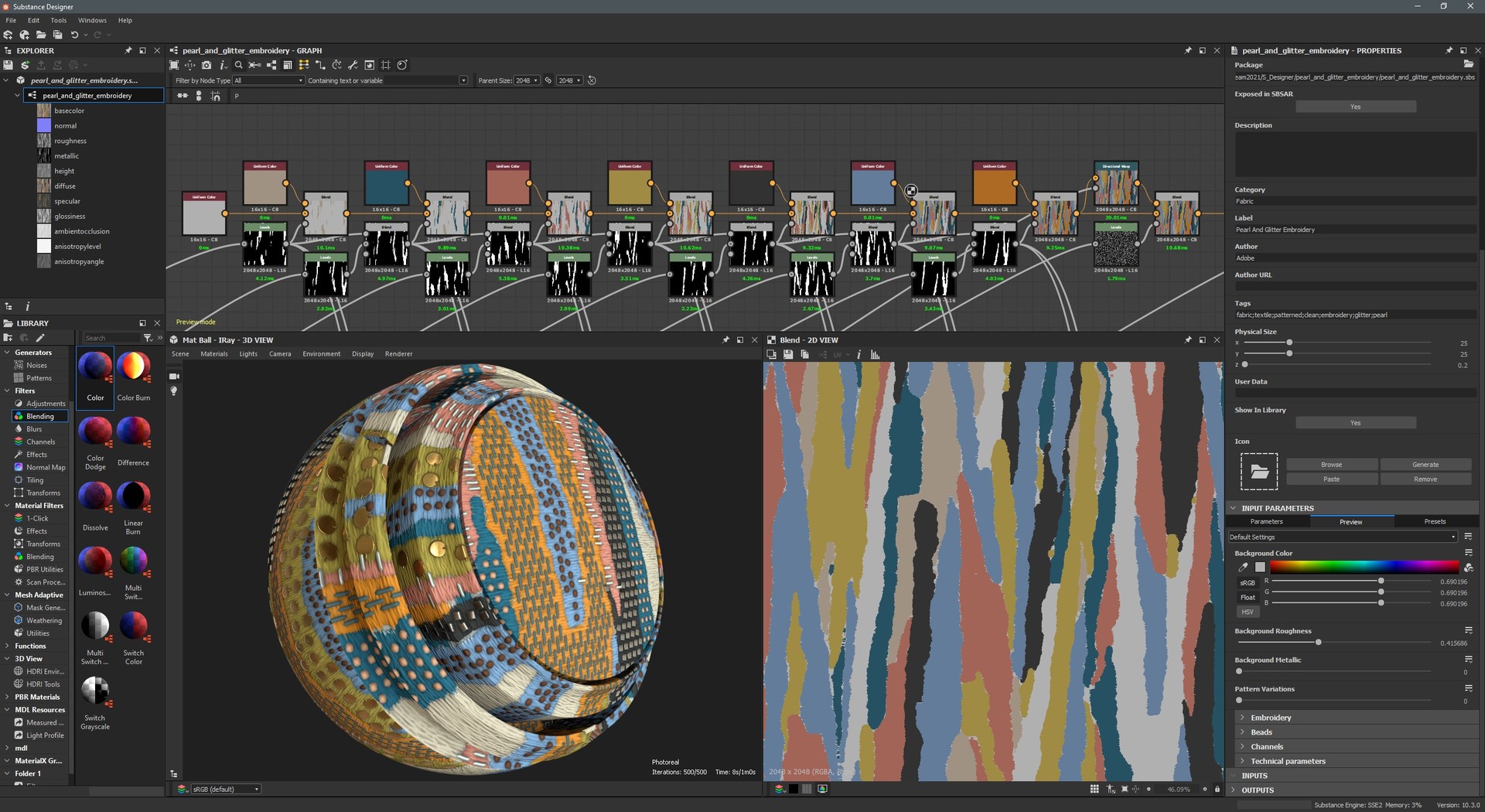This screenshot has width=1485, height=812.
Task: Toggle the Exposed in SBSAR Yes button
Action: tap(1355, 107)
